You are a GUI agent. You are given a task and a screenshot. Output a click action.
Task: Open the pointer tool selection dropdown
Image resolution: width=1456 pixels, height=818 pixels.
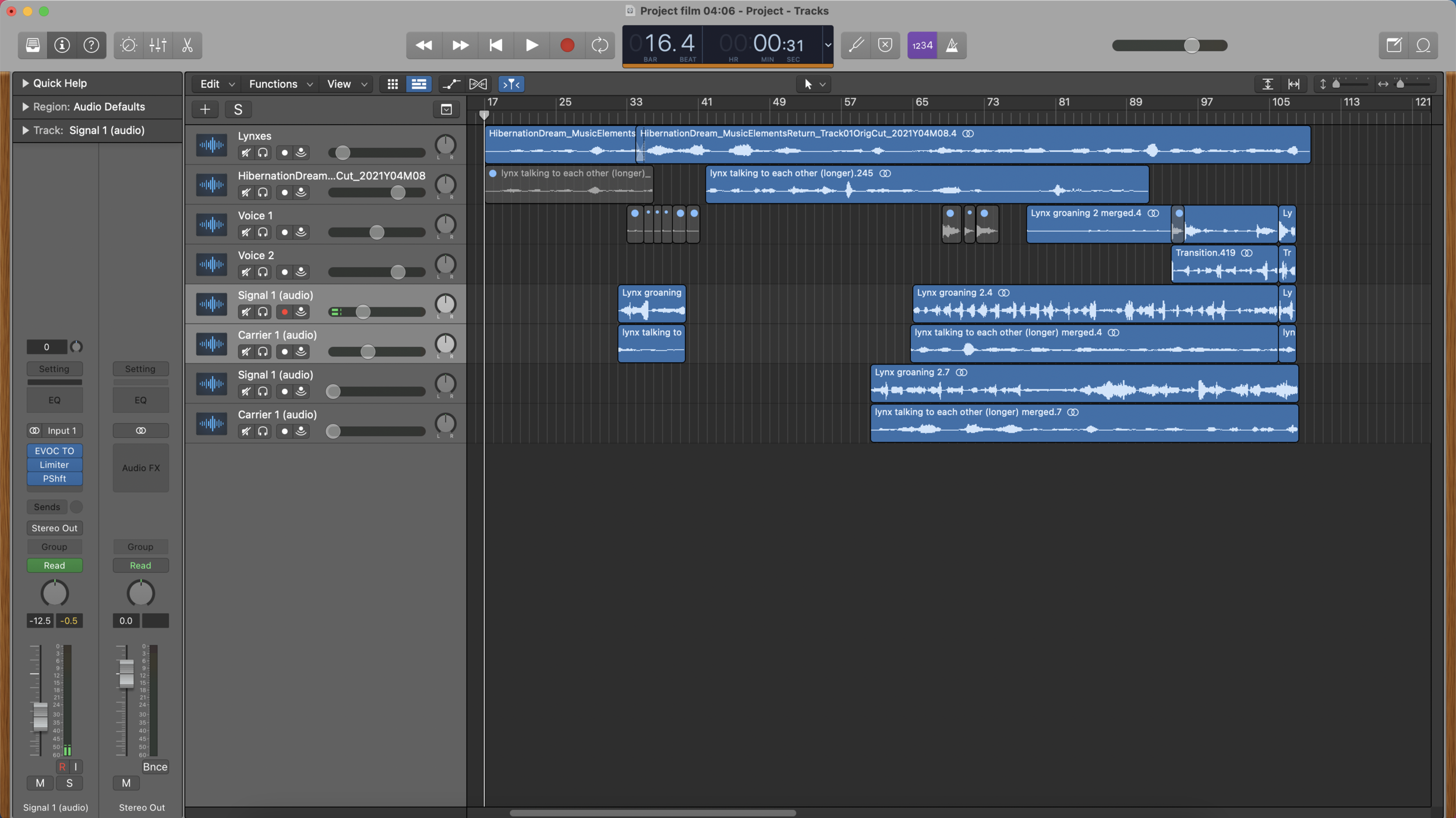click(x=814, y=84)
